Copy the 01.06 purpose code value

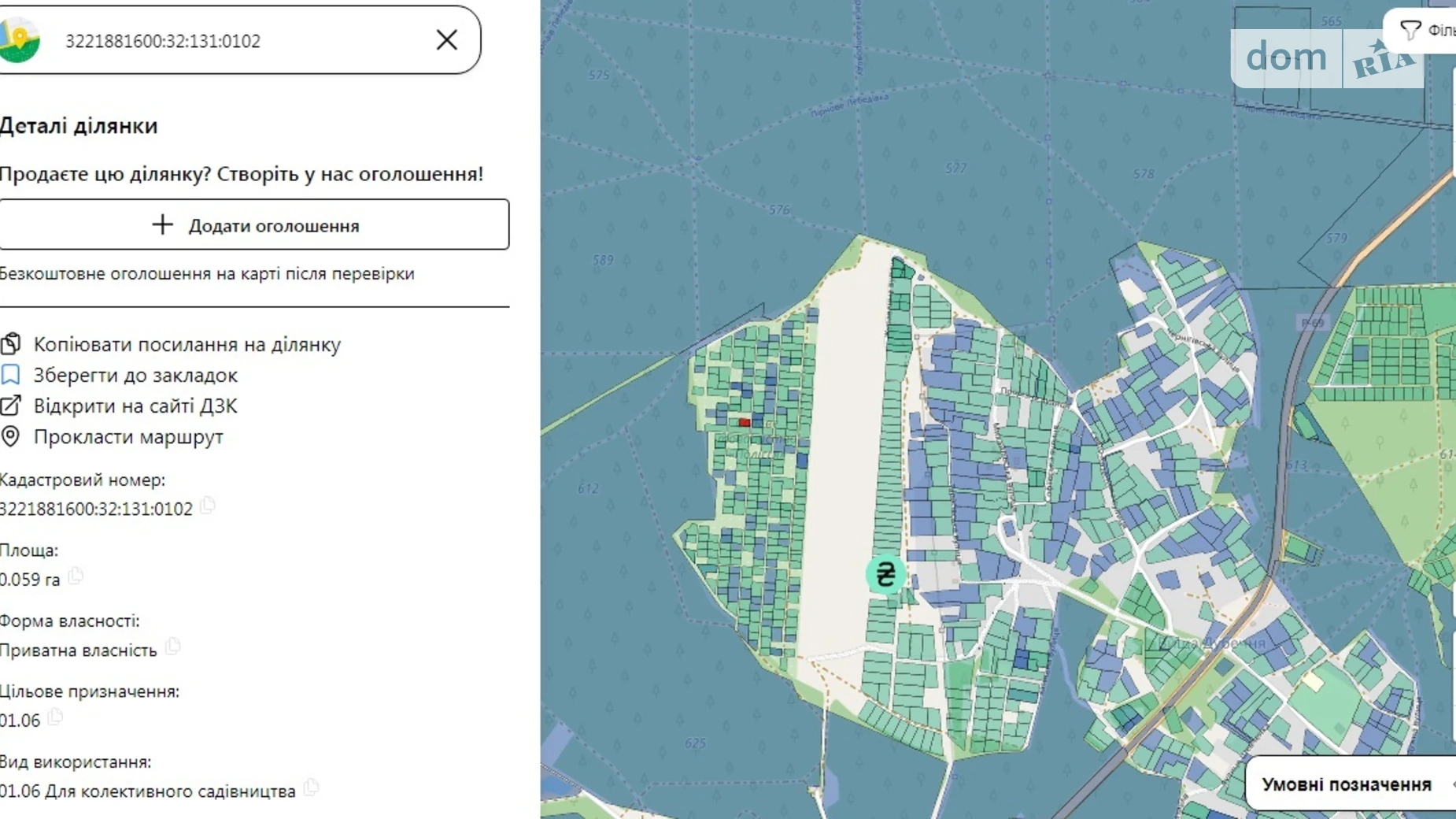pos(55,717)
